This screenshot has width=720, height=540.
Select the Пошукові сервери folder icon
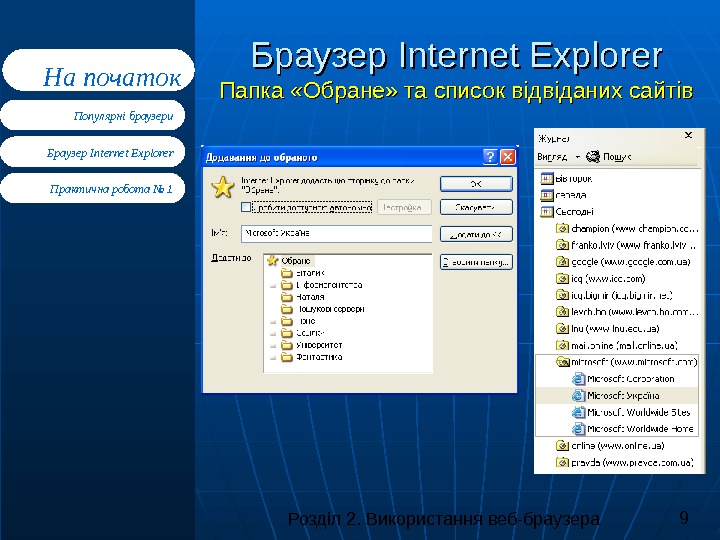pos(287,309)
